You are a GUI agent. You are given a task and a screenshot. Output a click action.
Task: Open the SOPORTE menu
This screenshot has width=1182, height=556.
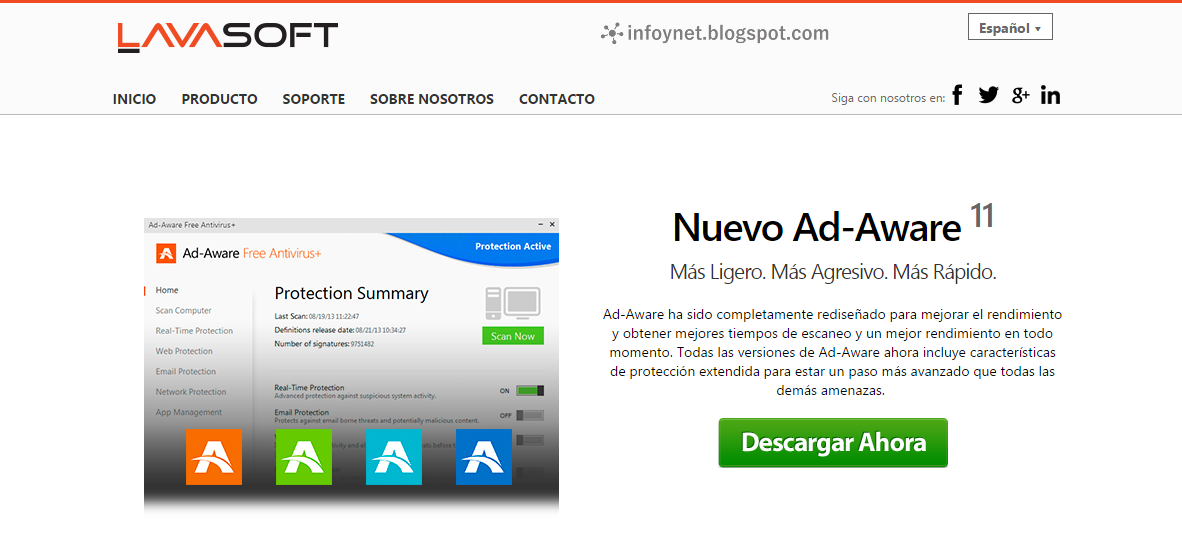tap(314, 99)
